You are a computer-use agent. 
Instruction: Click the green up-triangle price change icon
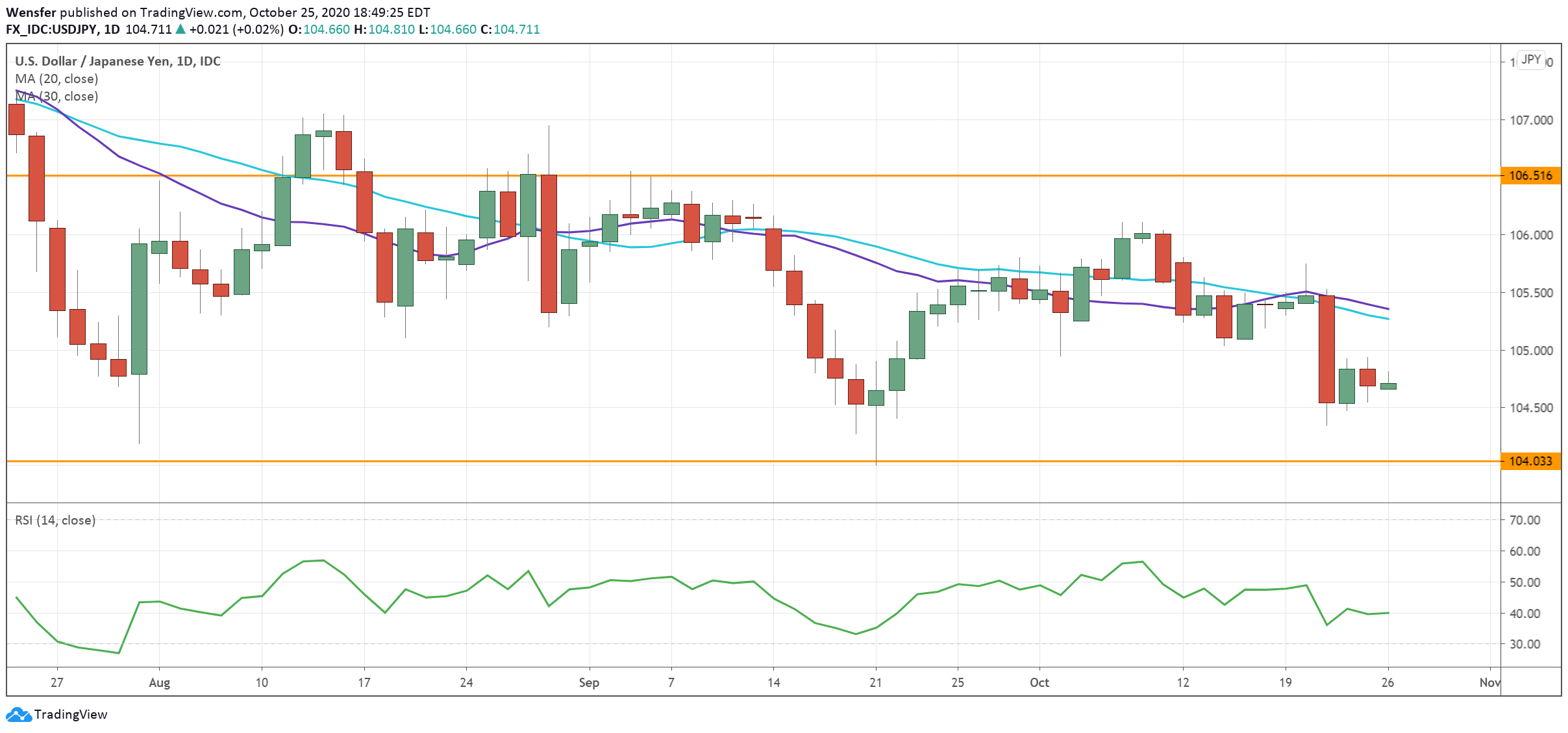180,29
